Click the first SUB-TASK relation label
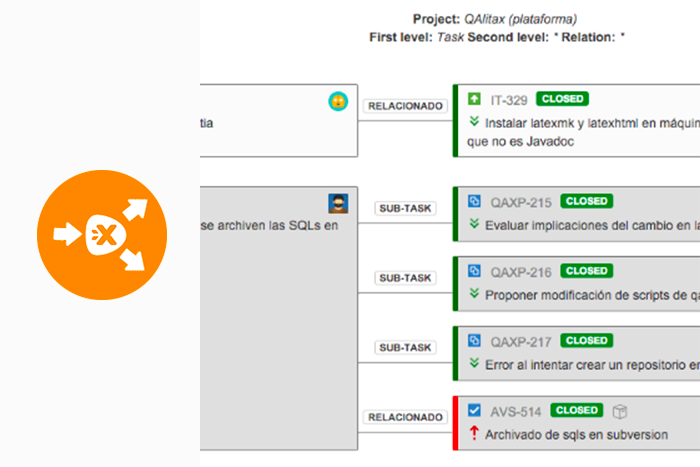700x467 pixels. point(405,209)
